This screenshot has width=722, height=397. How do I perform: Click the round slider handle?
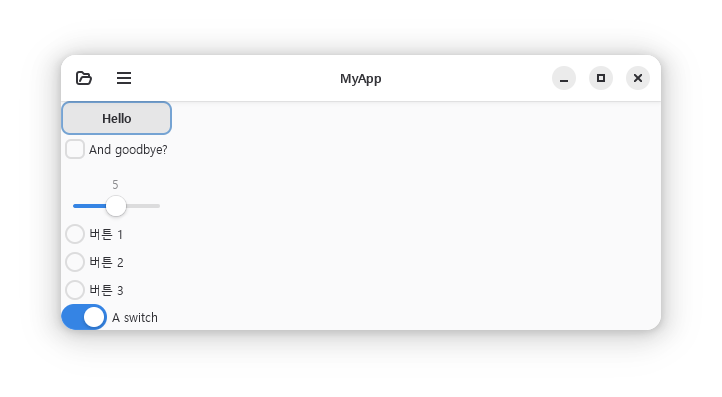coord(116,206)
